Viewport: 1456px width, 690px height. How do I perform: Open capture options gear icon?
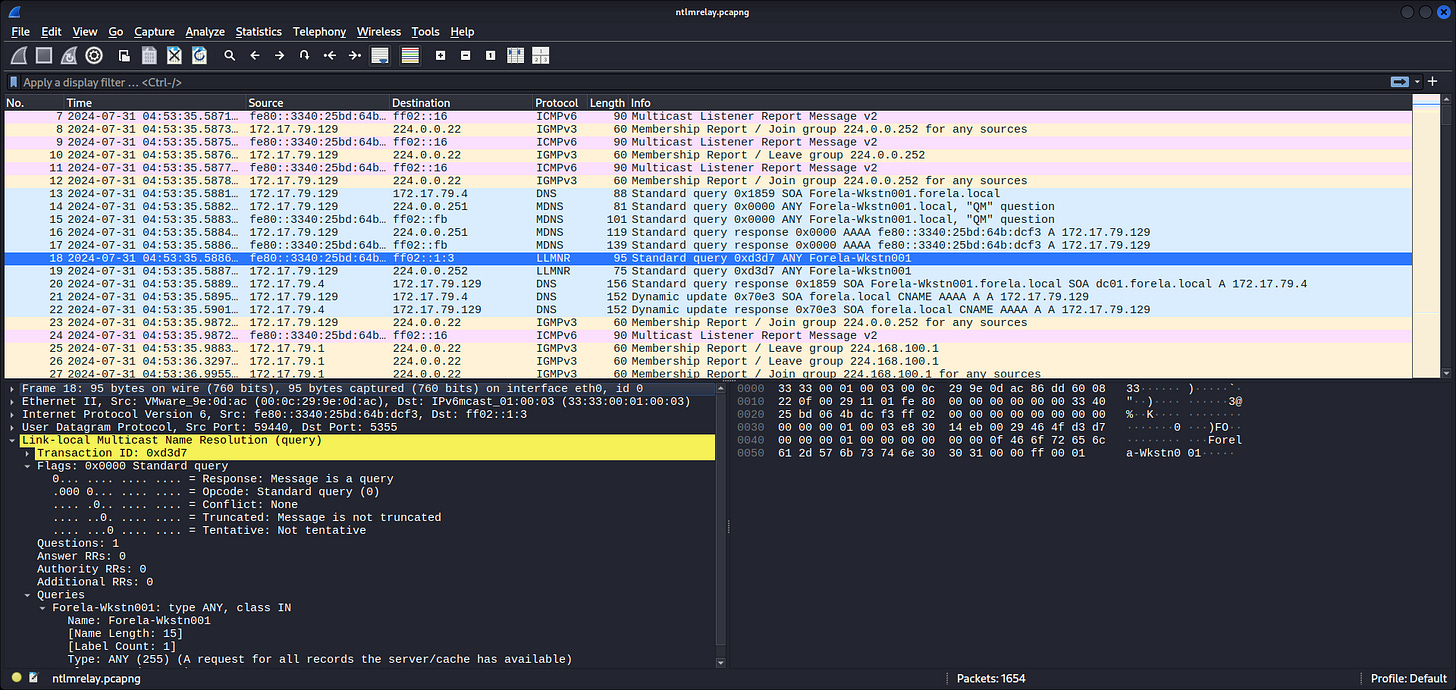coord(94,55)
